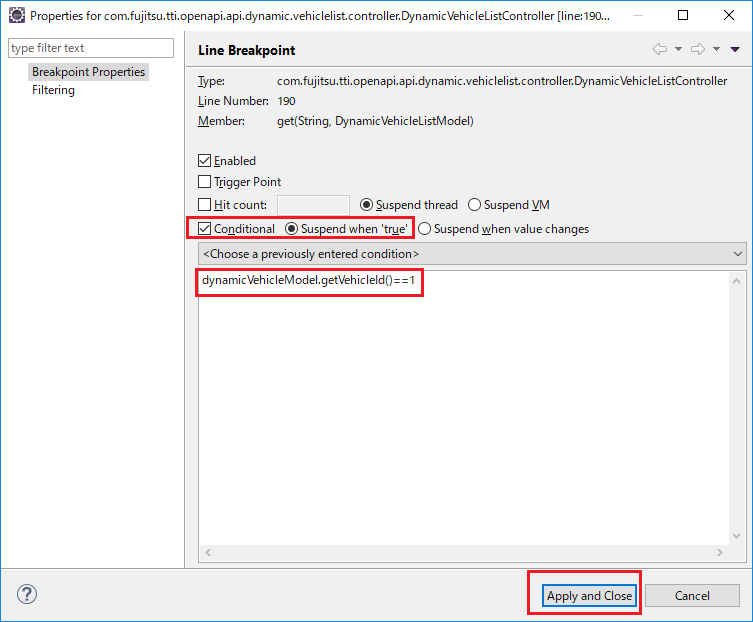The height and width of the screenshot is (622, 753).
Task: Select the Suspend VM radio button
Action: click(x=474, y=205)
